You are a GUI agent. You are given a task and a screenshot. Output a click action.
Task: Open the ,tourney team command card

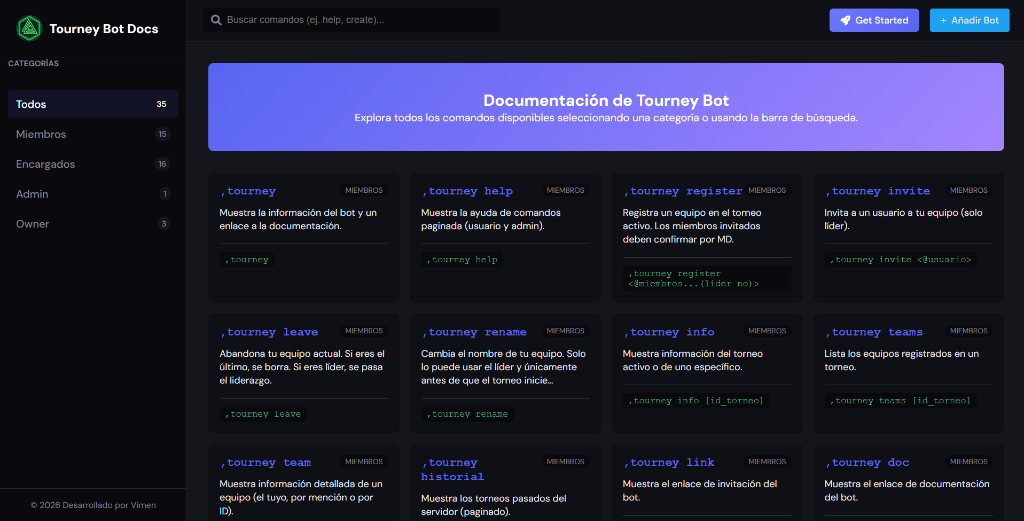coord(304,483)
